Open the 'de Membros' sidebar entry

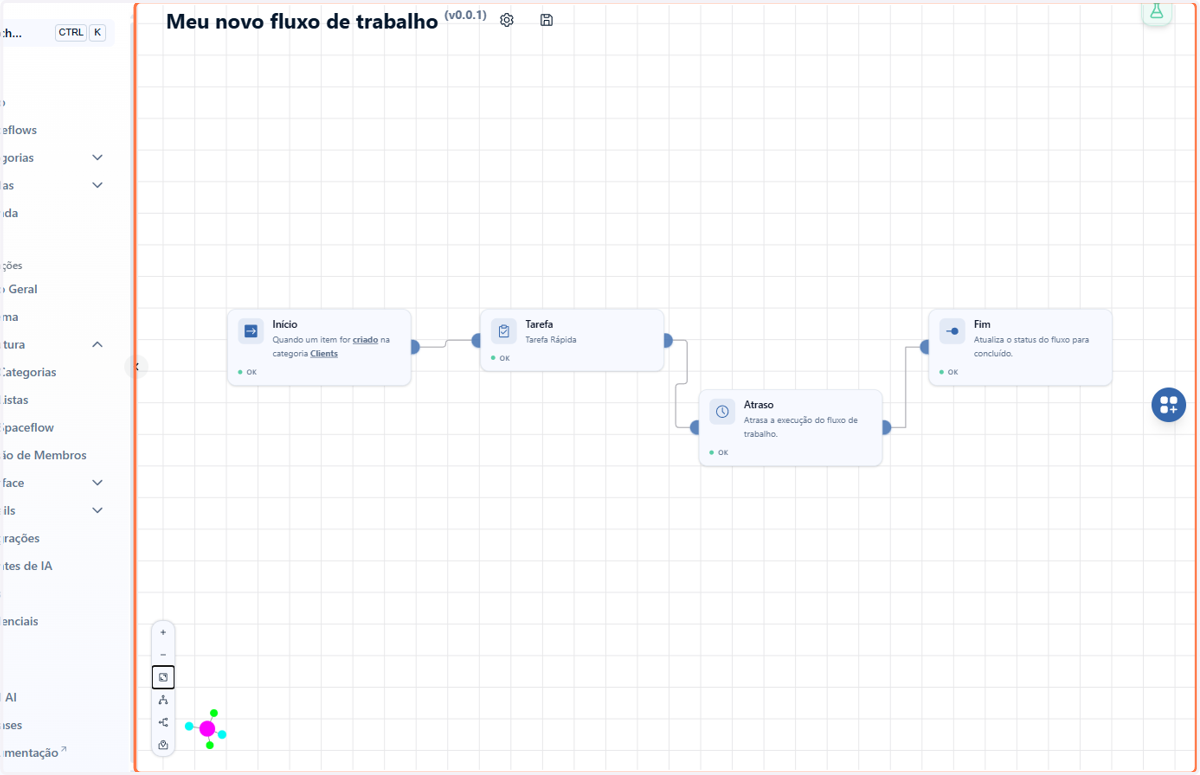pos(44,455)
